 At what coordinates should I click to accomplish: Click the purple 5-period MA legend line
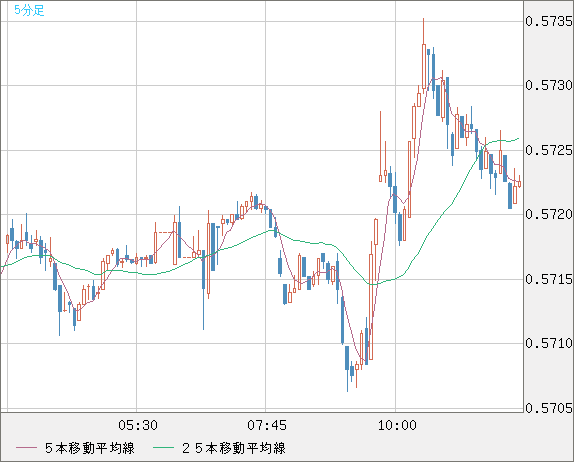coord(27,448)
